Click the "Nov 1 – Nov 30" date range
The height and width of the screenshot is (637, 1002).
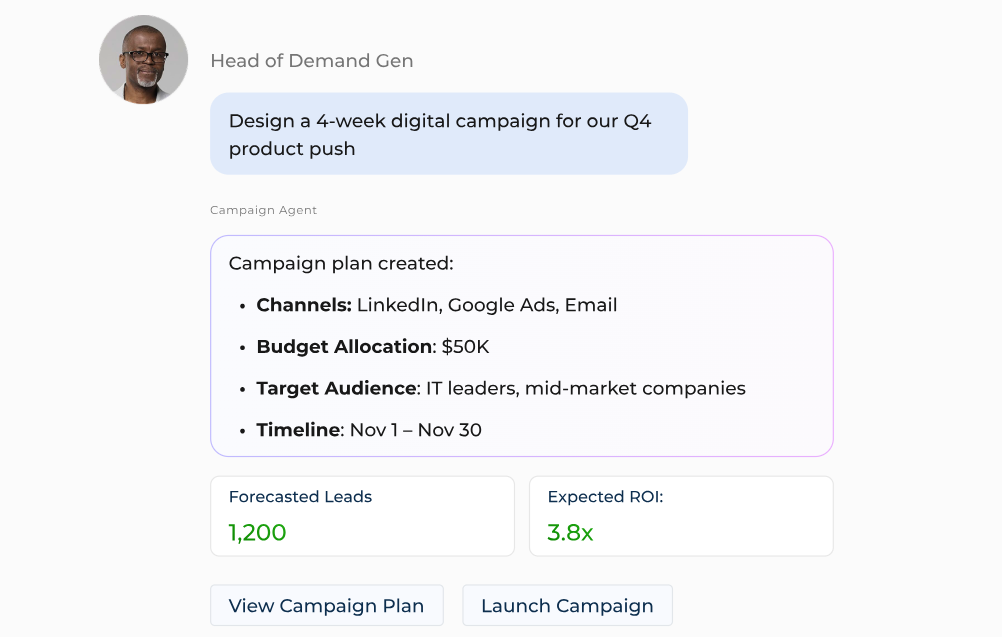click(x=415, y=430)
